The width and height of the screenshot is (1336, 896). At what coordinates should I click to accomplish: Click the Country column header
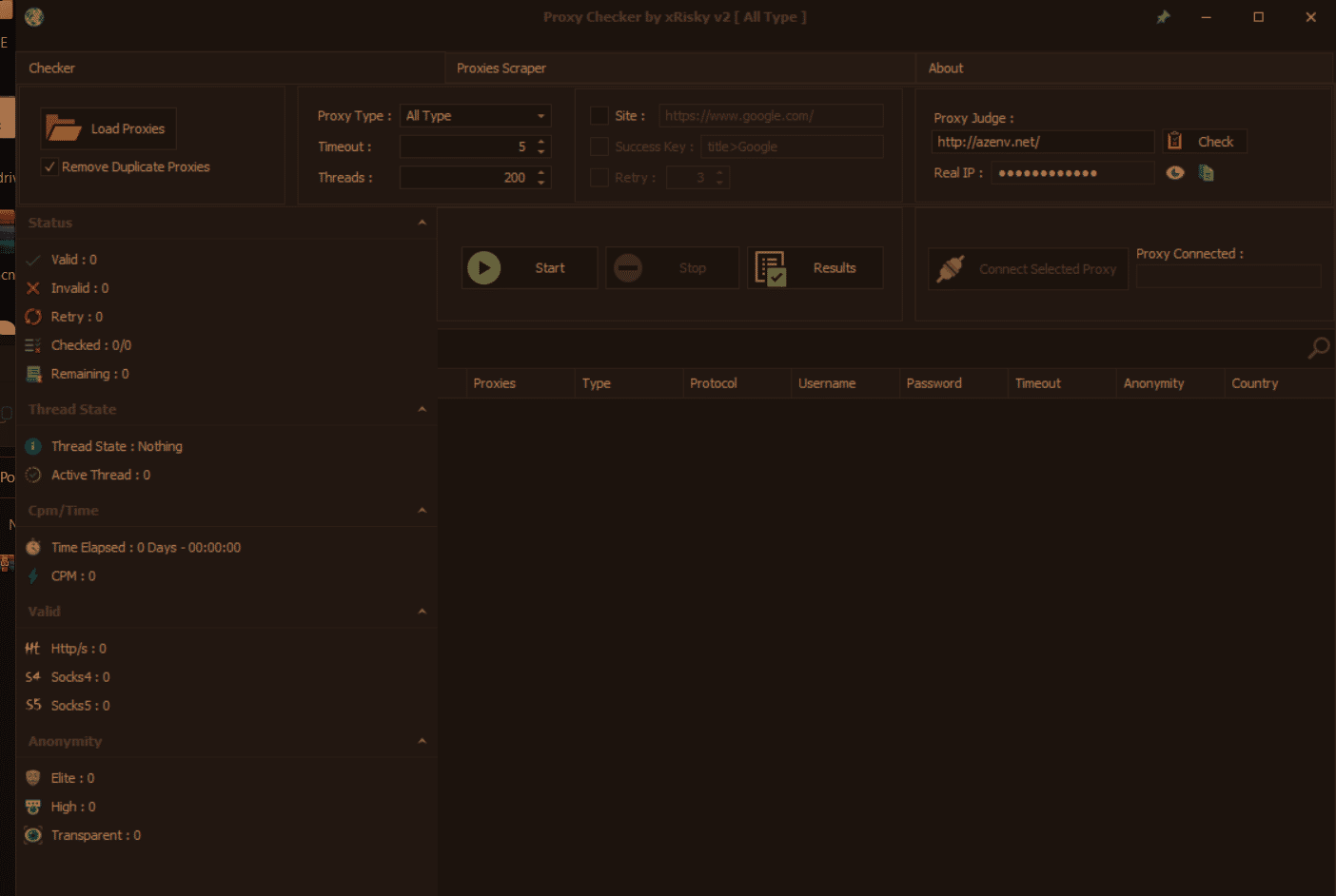(1254, 383)
